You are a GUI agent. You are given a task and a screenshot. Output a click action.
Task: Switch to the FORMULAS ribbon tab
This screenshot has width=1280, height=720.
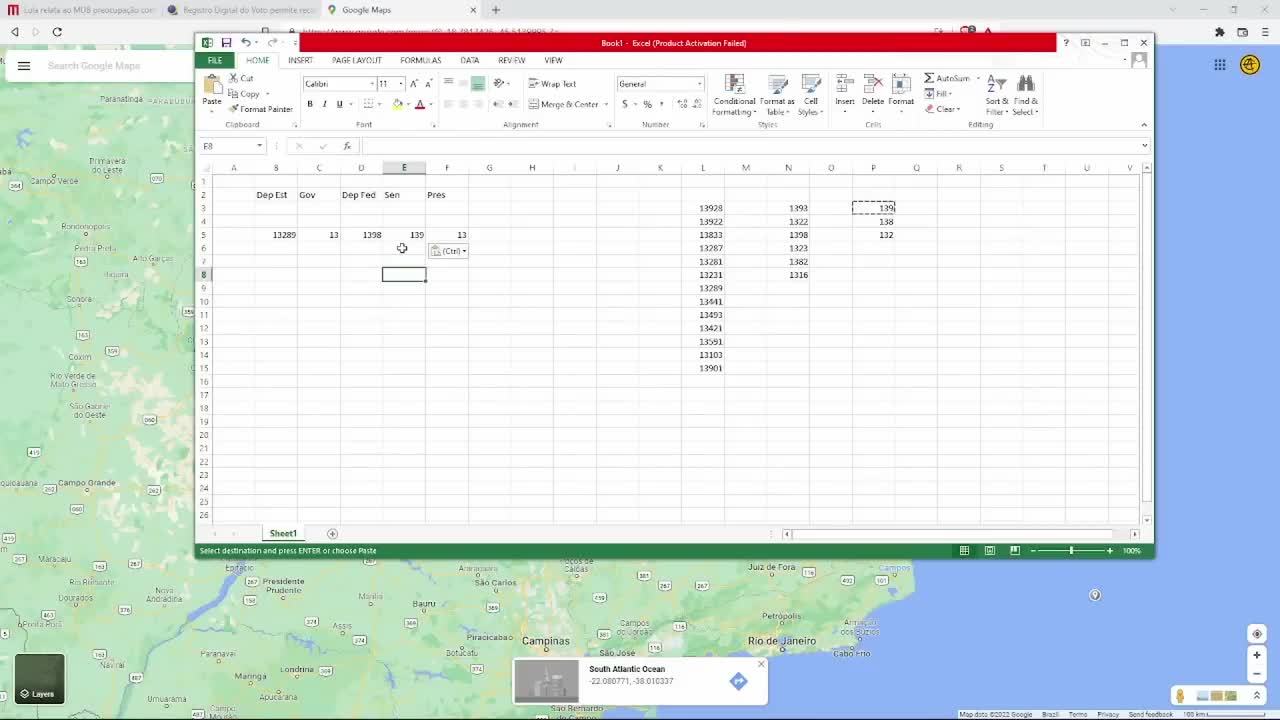click(420, 61)
